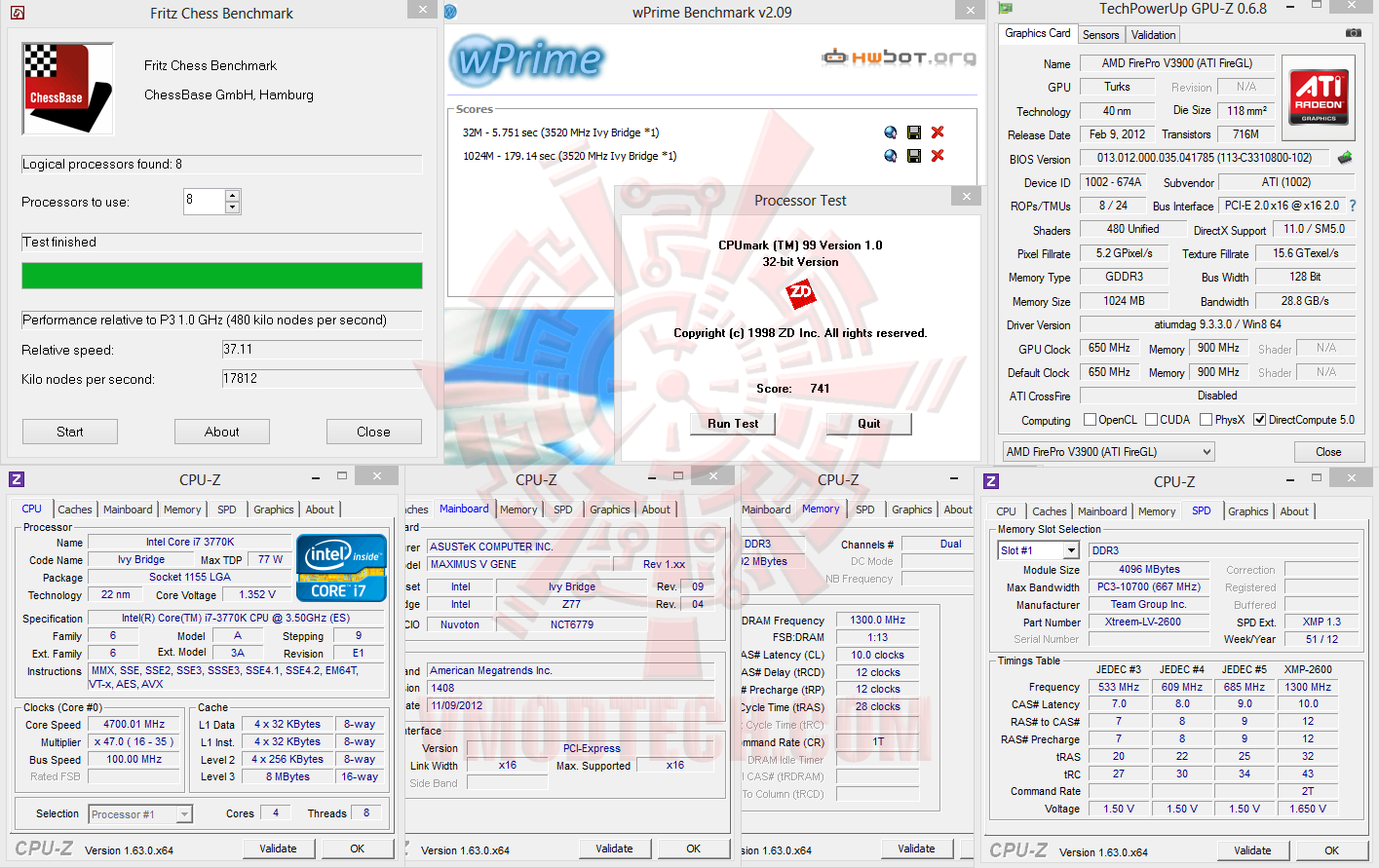Screen dimensions: 1379x868
Task: Click the purple Z icon of the CPU tab CPU-Z window
Action: click(17, 479)
